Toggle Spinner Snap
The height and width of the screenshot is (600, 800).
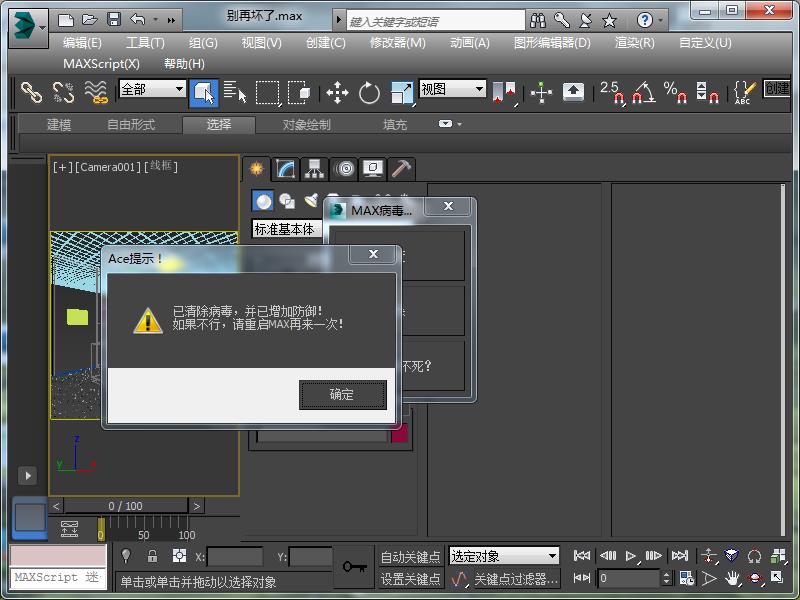tap(707, 93)
